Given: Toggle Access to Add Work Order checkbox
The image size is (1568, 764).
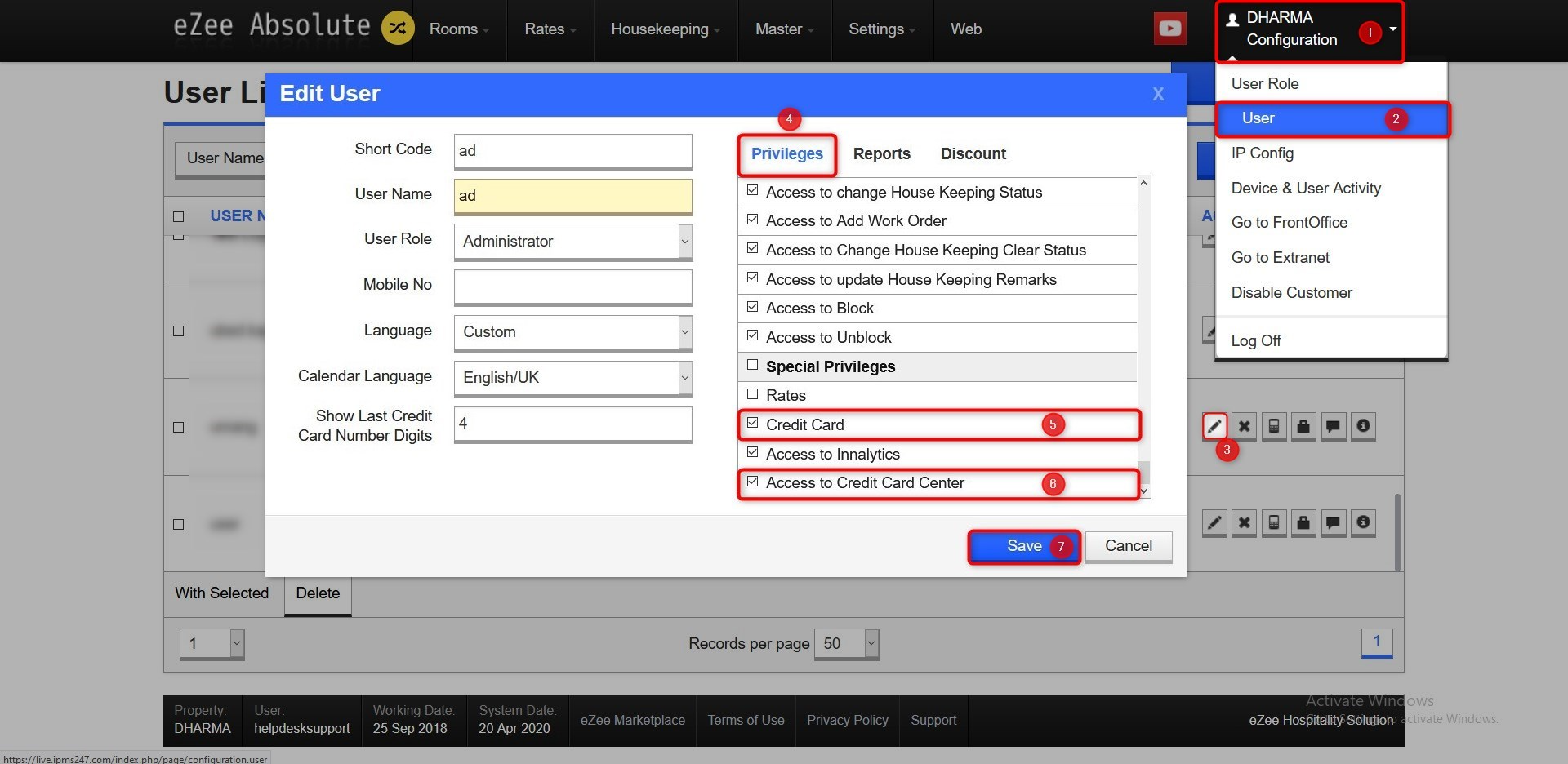Looking at the screenshot, I should click(752, 220).
